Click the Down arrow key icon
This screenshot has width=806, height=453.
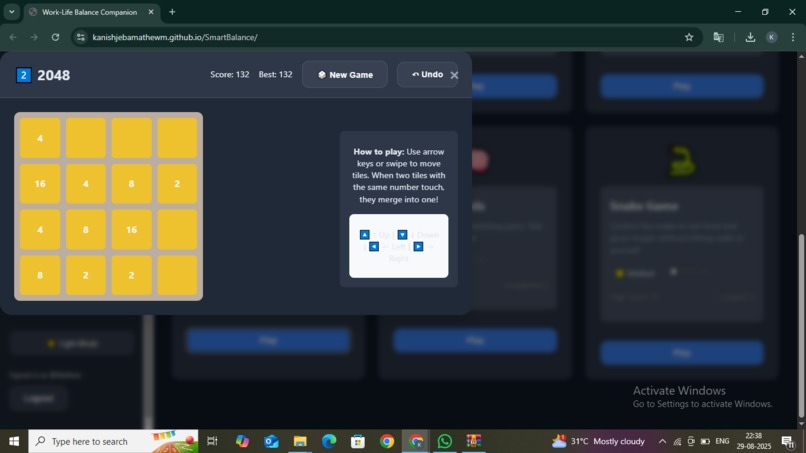402,234
